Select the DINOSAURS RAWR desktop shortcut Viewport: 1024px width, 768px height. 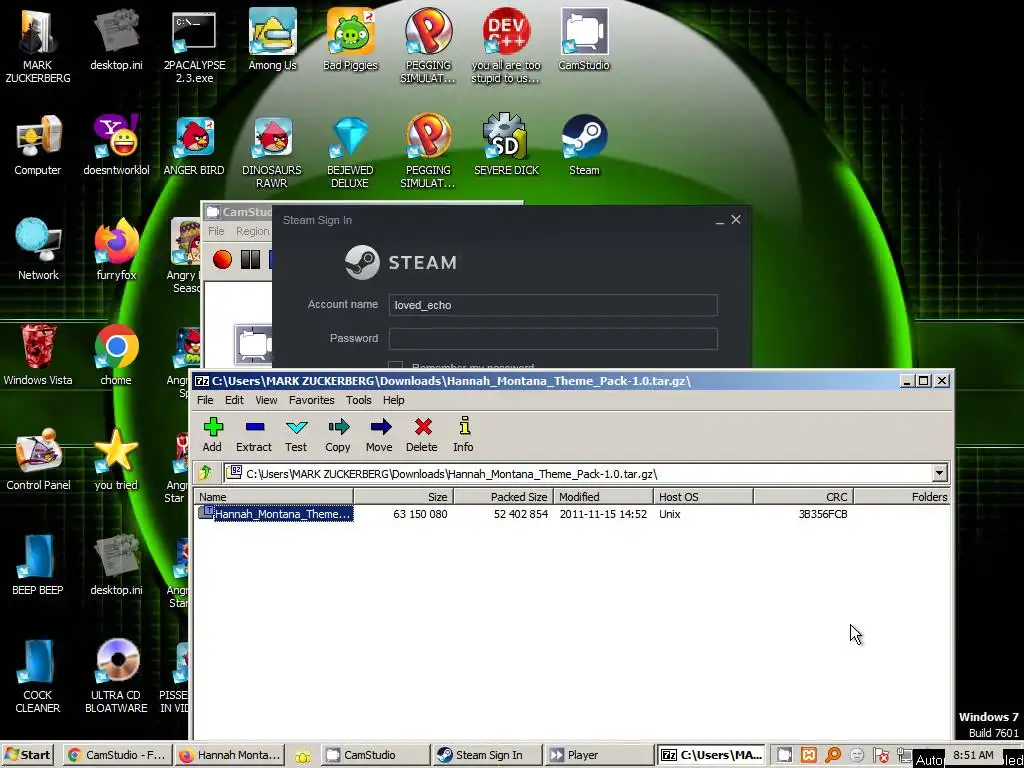(x=272, y=152)
